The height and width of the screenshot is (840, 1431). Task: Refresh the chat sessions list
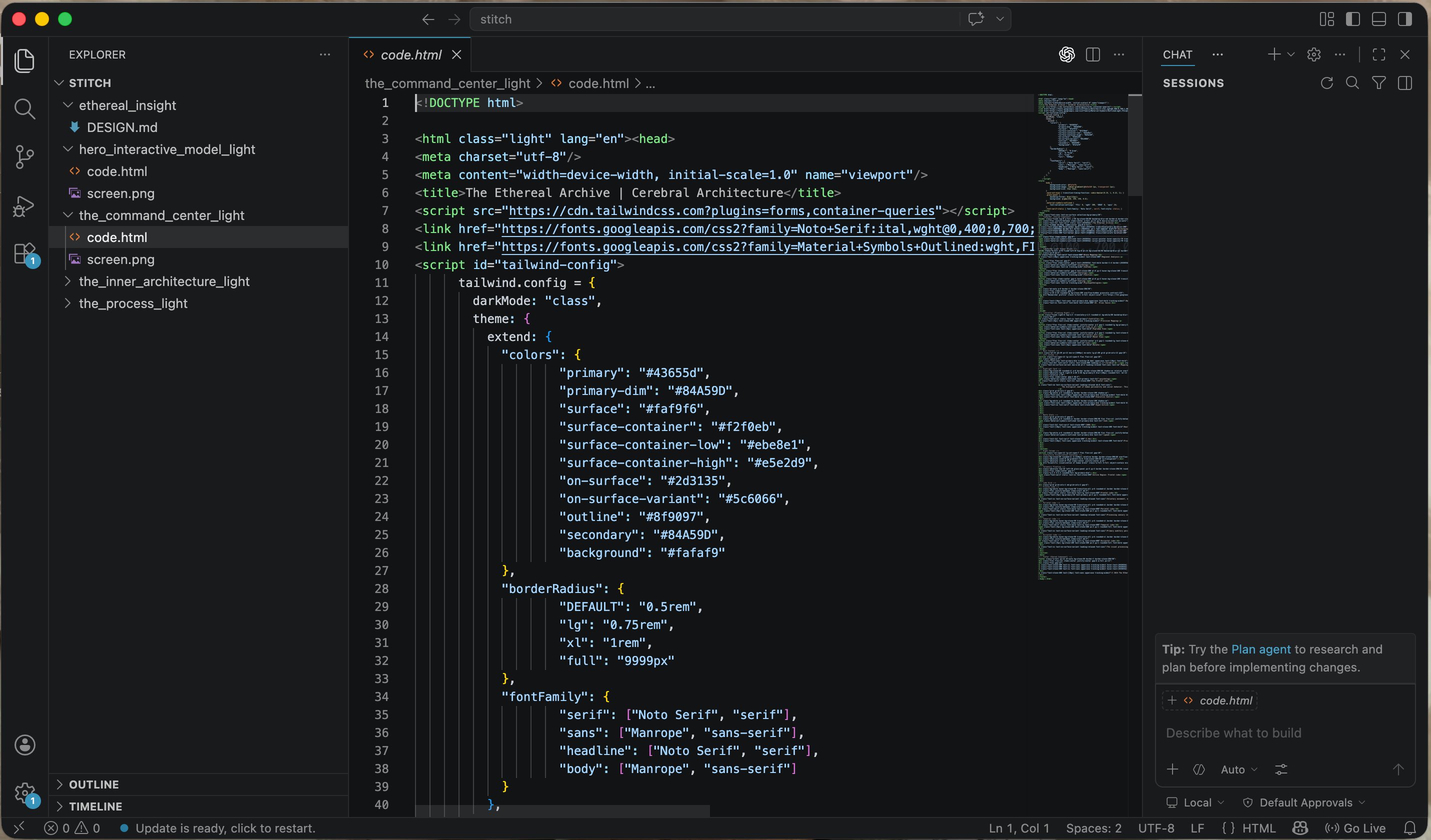[x=1327, y=83]
